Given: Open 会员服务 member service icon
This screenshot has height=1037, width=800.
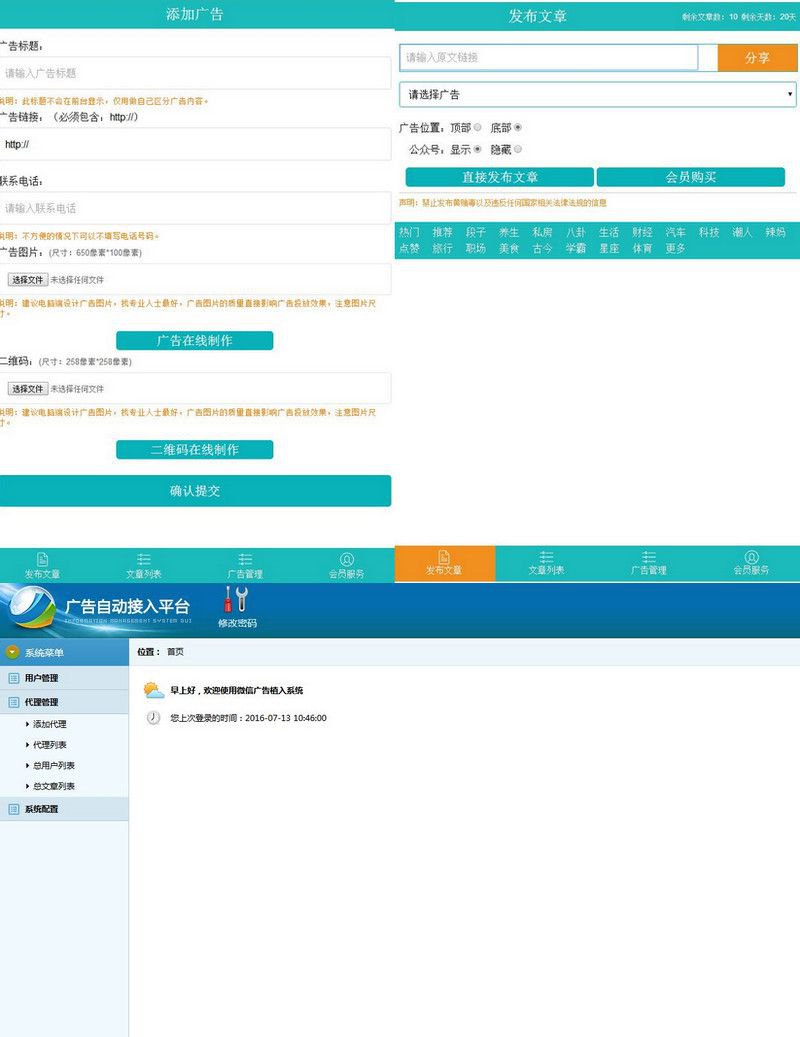Looking at the screenshot, I should coord(345,561).
